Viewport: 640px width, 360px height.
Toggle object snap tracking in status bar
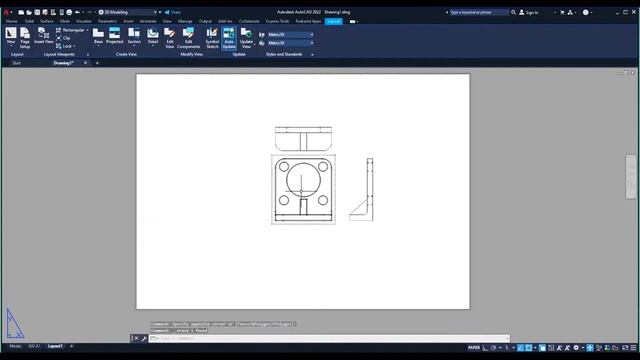(x=520, y=348)
